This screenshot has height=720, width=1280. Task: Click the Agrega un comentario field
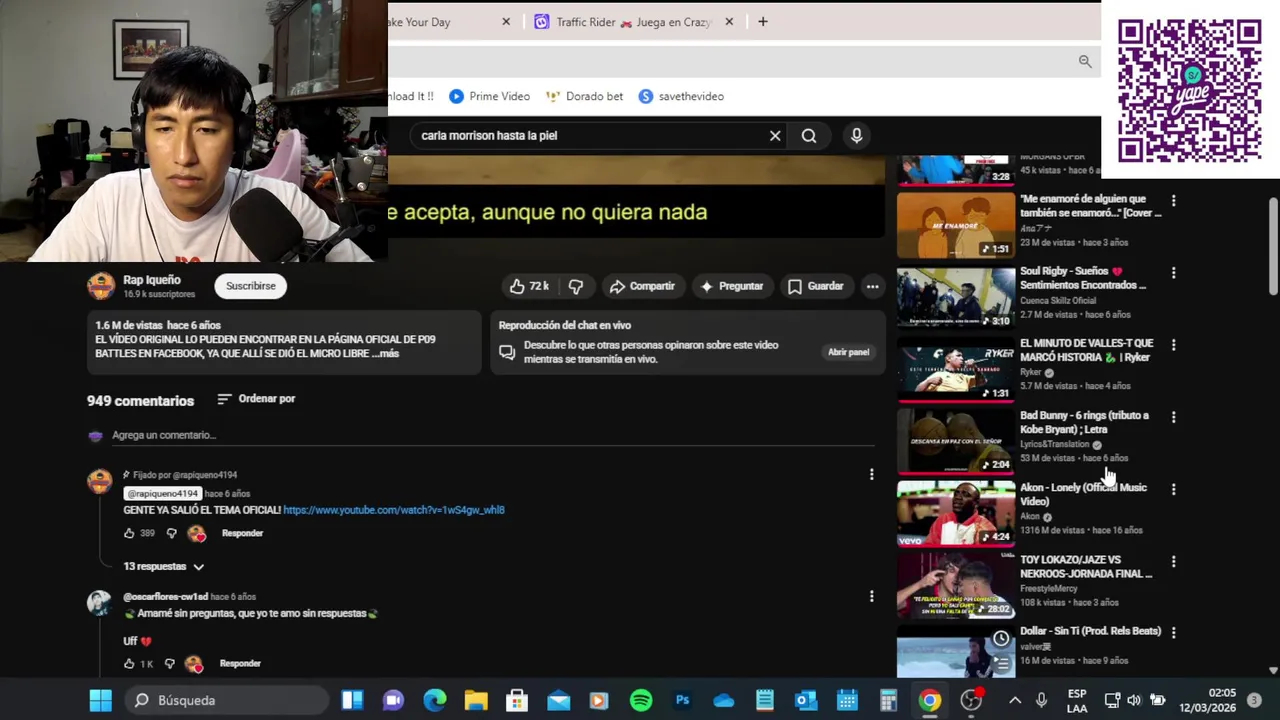(494, 435)
